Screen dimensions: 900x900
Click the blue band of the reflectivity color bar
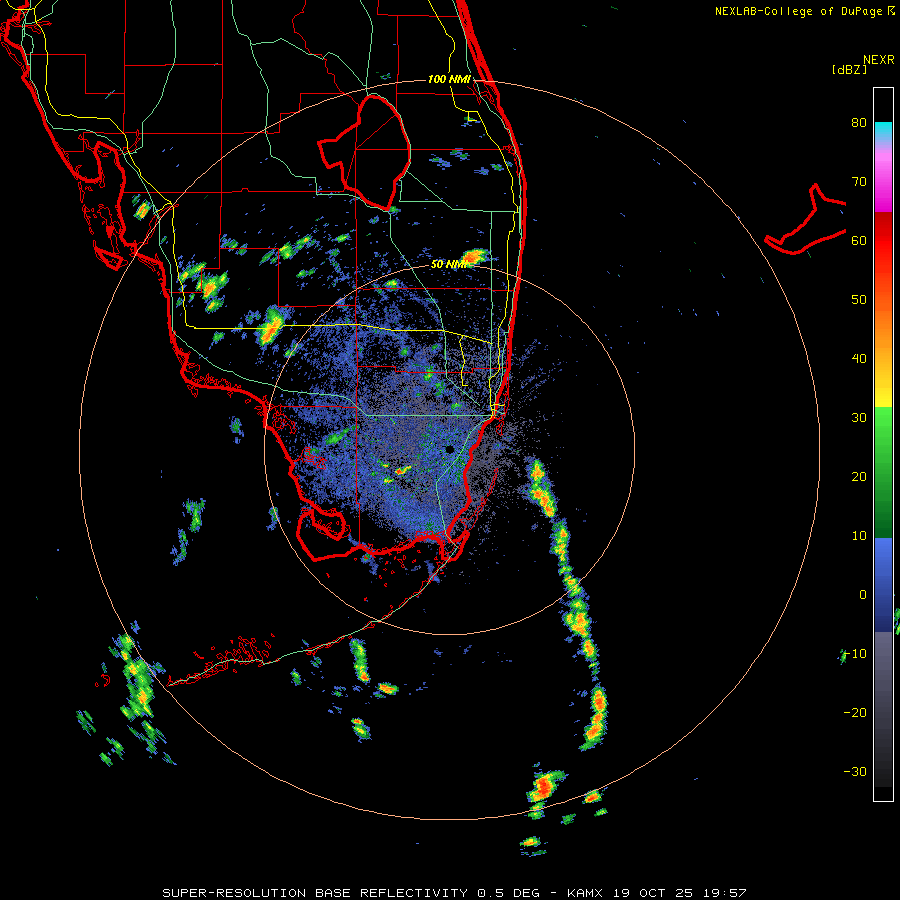(883, 584)
